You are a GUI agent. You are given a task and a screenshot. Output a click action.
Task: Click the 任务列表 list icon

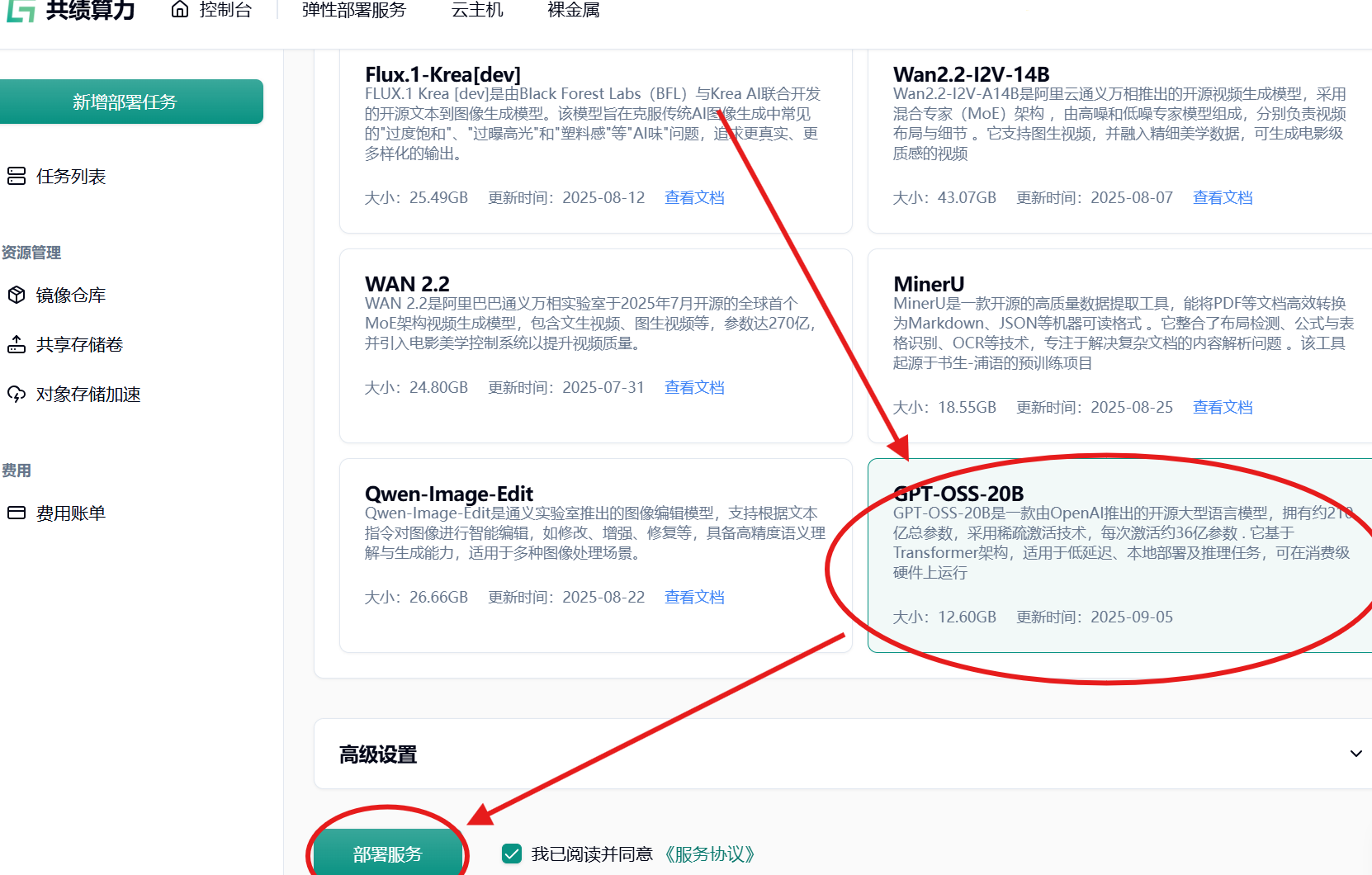click(17, 176)
